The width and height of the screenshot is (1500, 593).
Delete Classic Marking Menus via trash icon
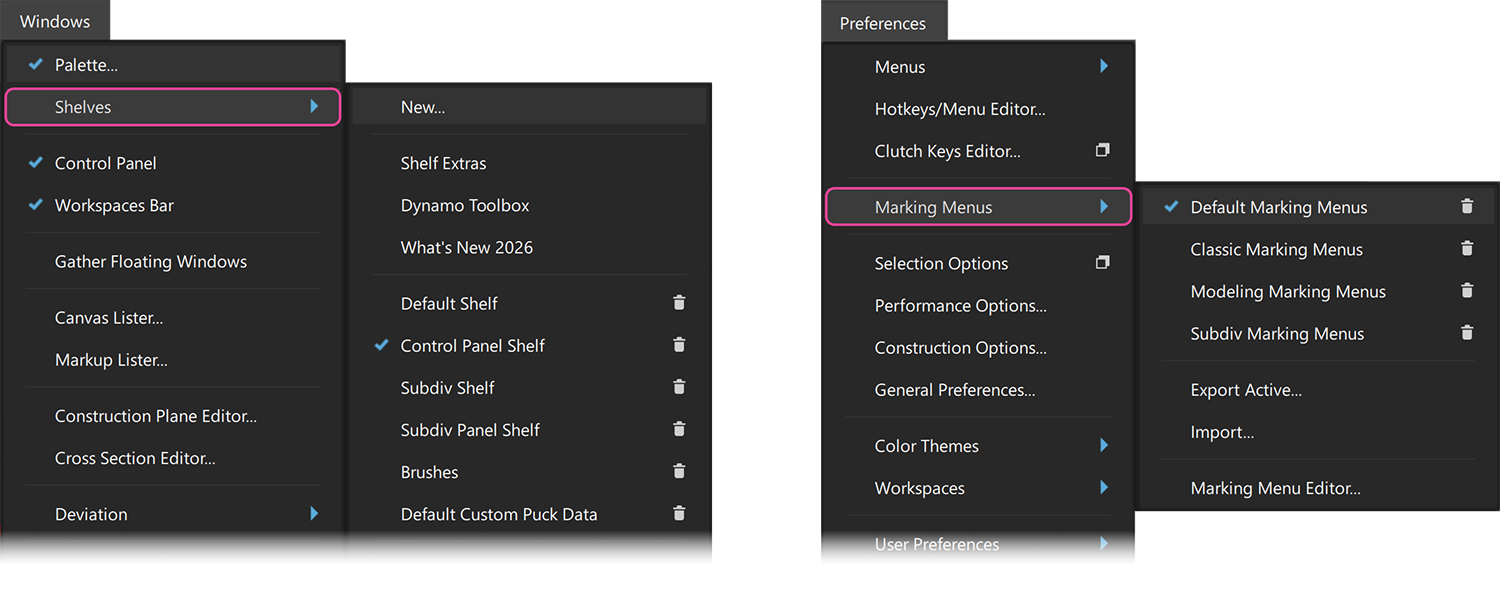coord(1467,249)
